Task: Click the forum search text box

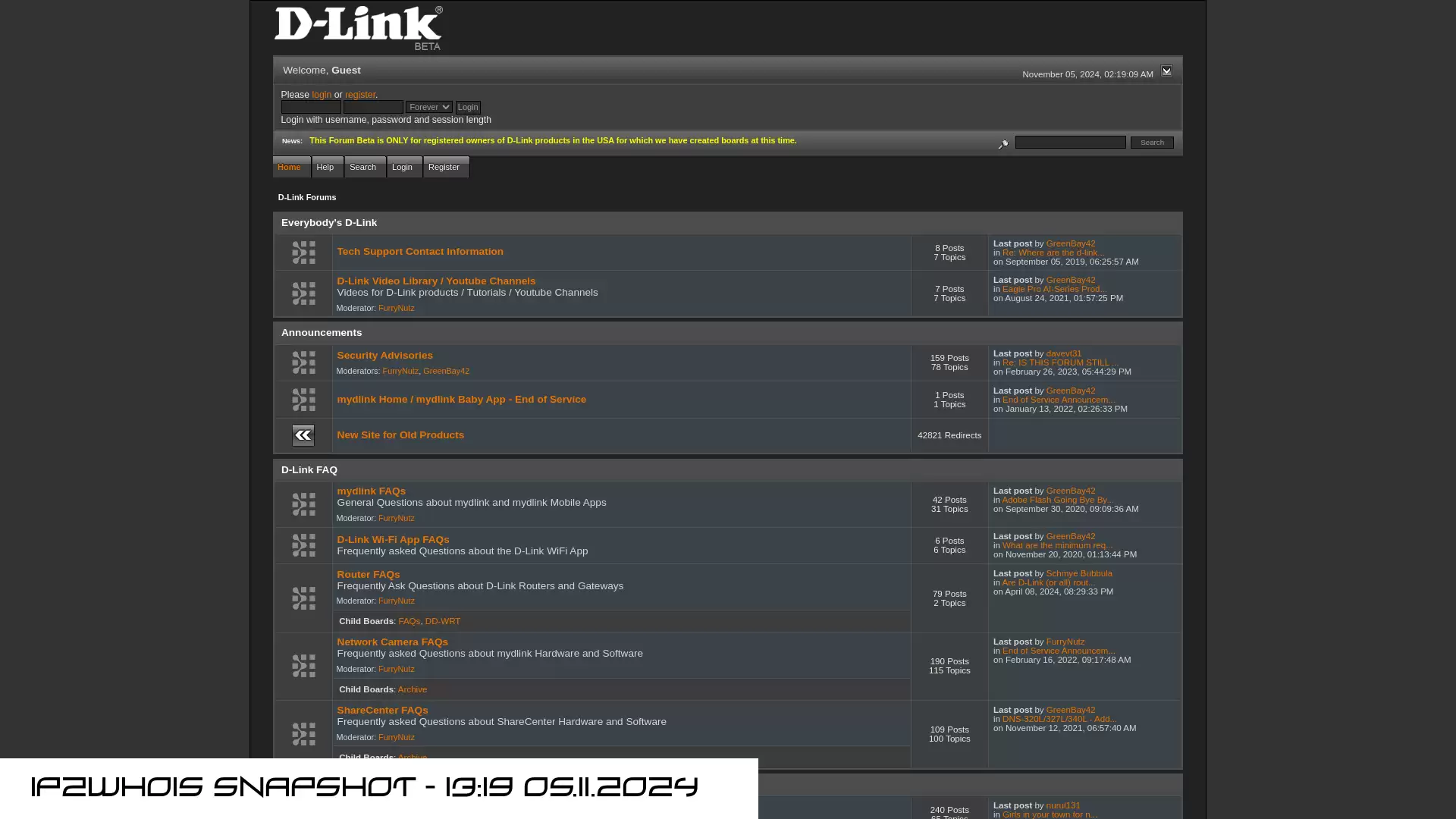Action: (x=1071, y=143)
